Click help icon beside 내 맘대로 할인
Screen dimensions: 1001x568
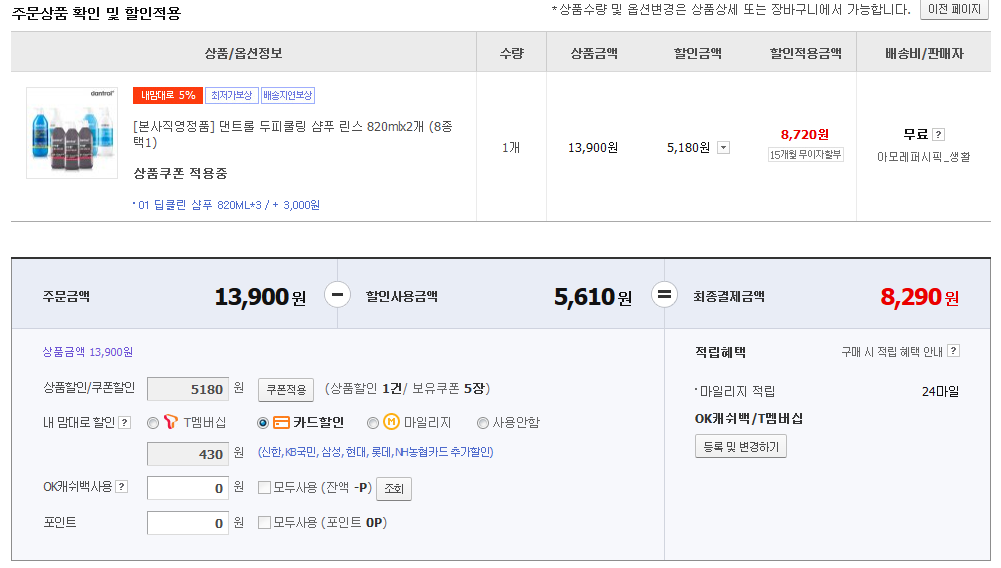point(124,423)
